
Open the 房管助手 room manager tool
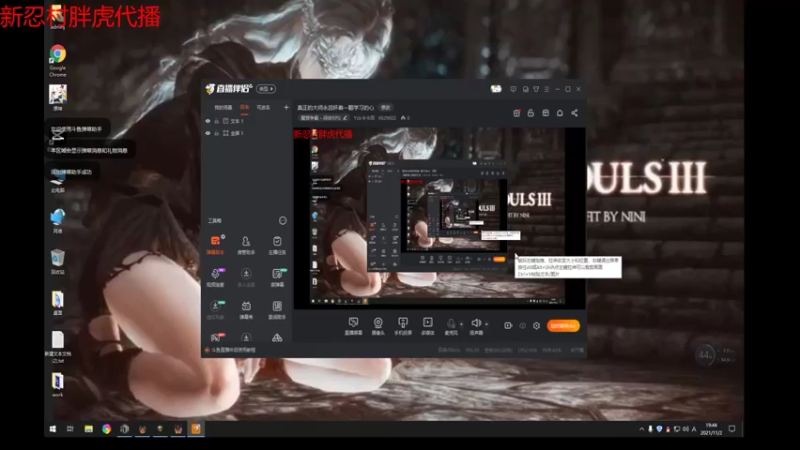(246, 245)
